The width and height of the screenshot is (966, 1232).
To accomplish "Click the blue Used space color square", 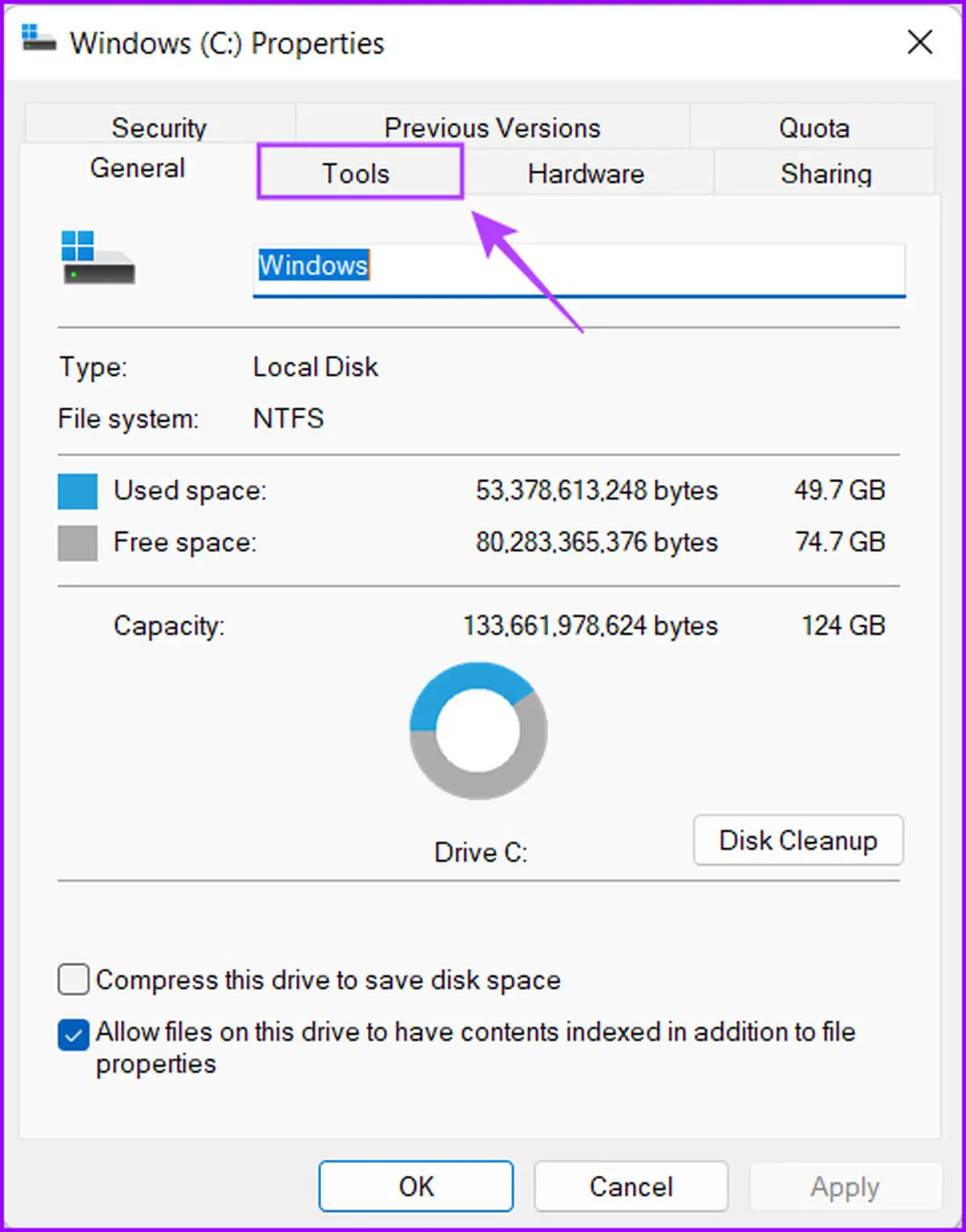I will pos(77,491).
